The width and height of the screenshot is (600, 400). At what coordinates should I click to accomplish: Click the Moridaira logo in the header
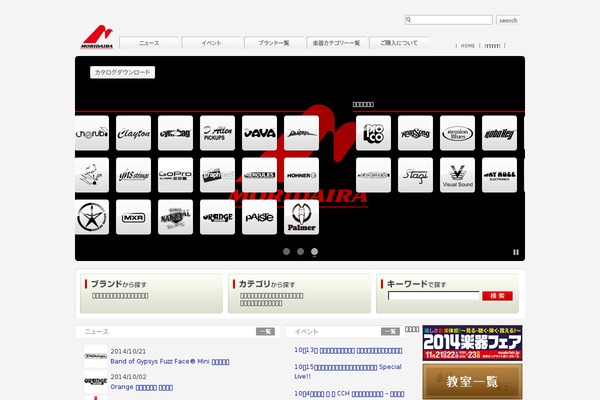(97, 37)
